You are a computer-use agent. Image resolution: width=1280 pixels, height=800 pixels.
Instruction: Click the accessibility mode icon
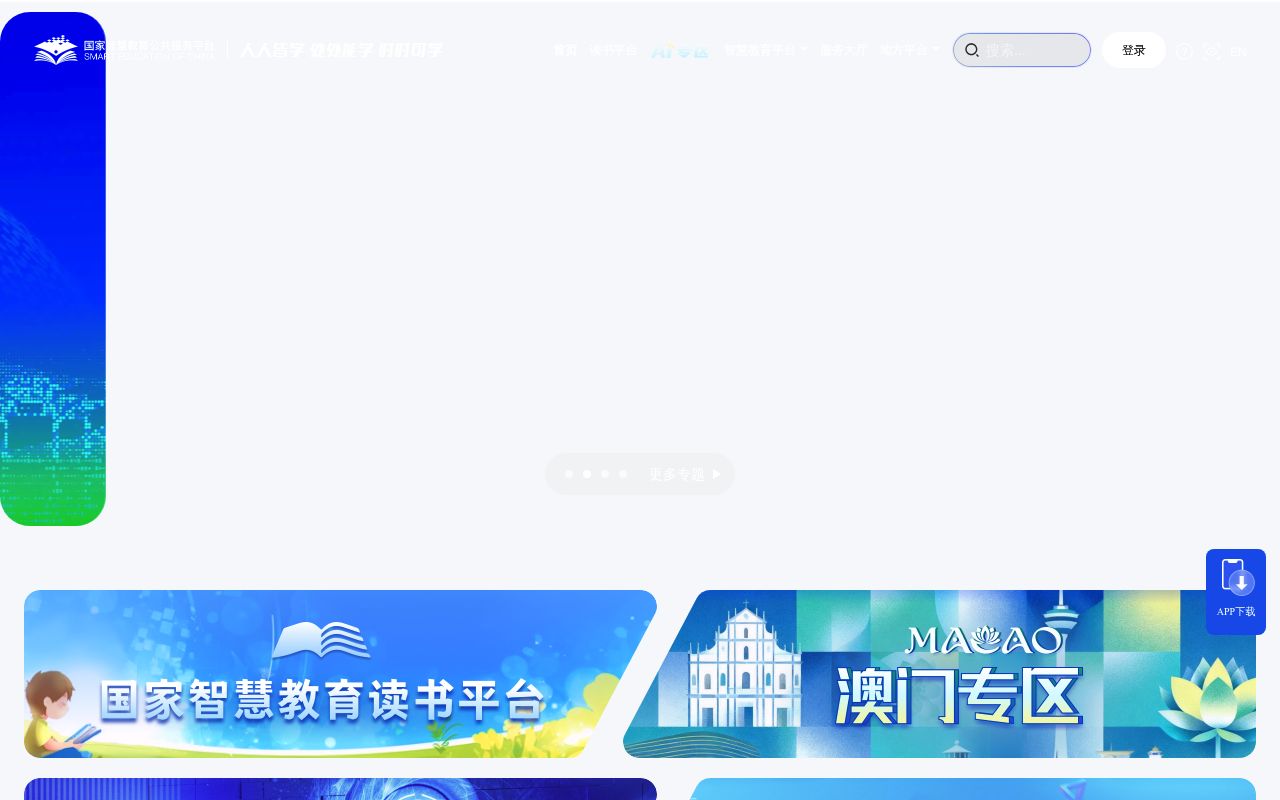coord(1212,51)
